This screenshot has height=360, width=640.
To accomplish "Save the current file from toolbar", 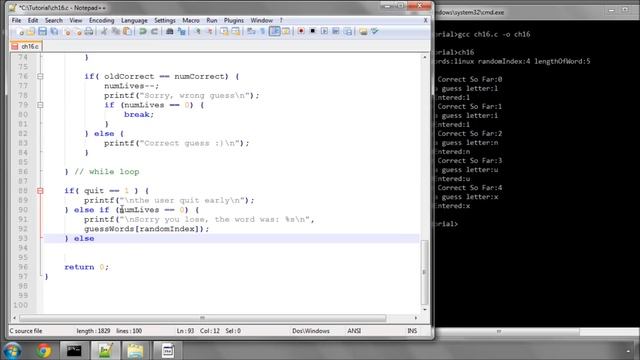I will click(42, 31).
